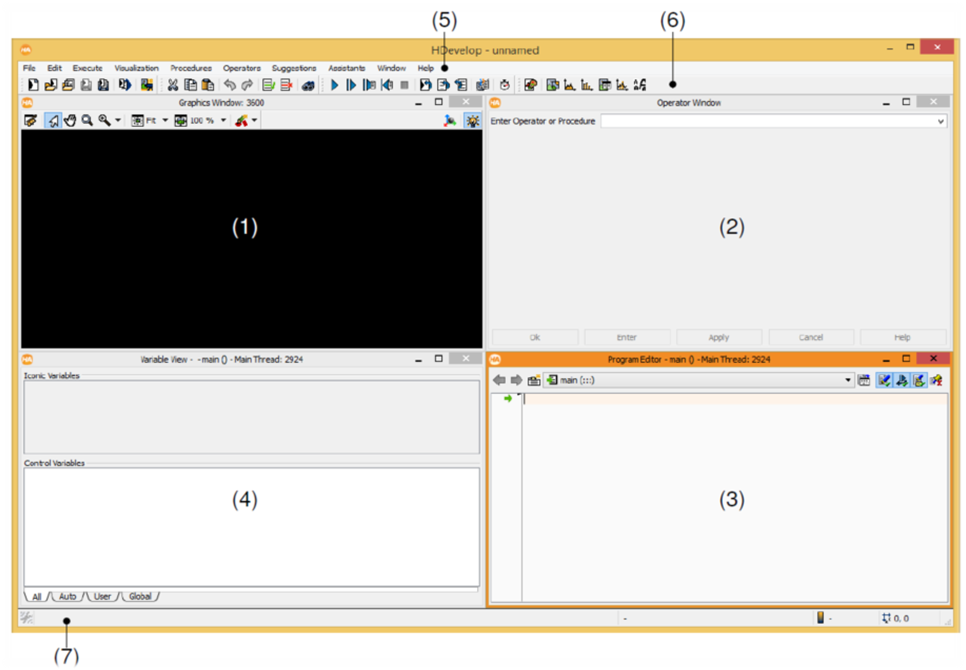Click the program code editing area in Program Editor

734,498
